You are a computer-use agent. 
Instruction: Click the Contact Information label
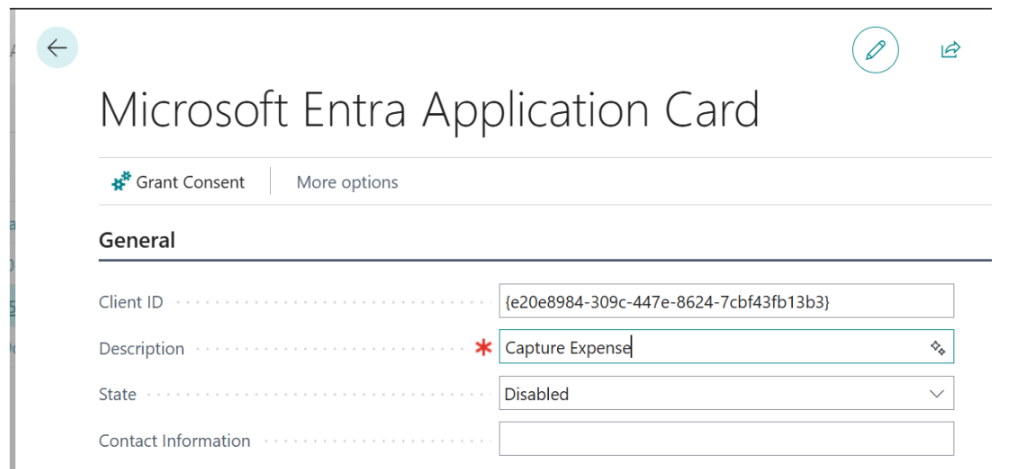tap(175, 441)
